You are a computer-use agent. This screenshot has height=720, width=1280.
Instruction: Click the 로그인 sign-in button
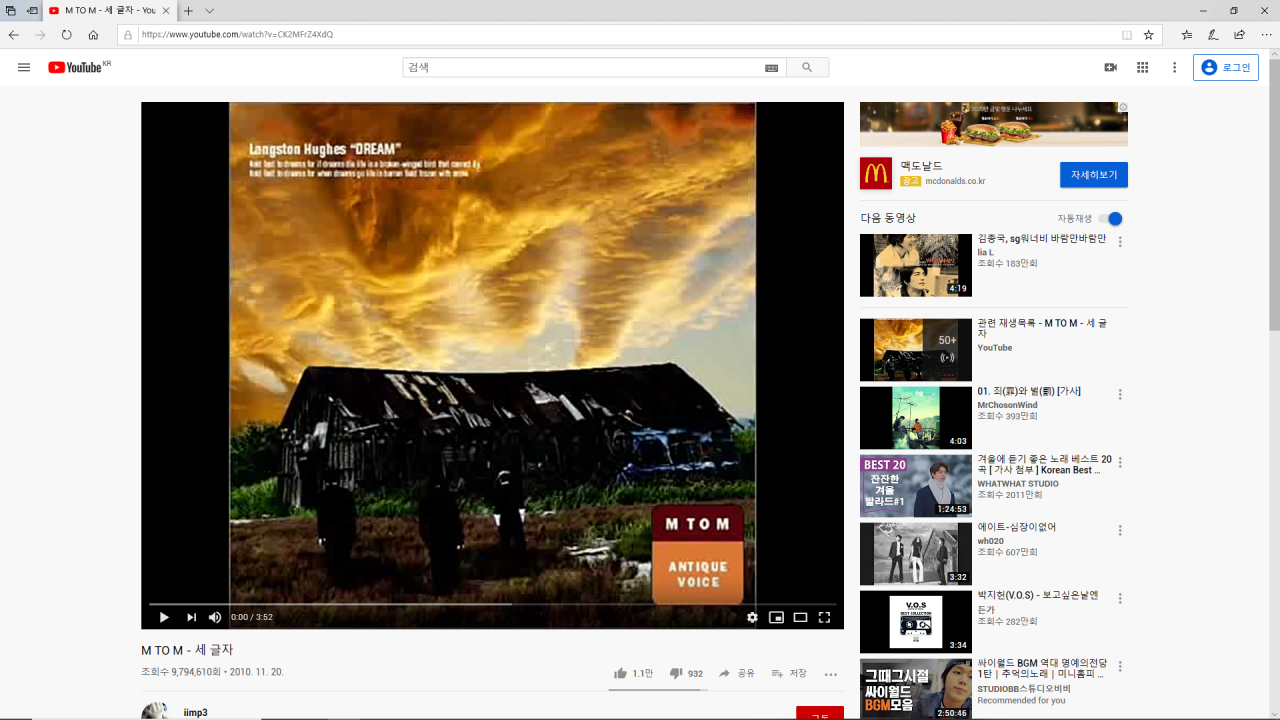1225,67
